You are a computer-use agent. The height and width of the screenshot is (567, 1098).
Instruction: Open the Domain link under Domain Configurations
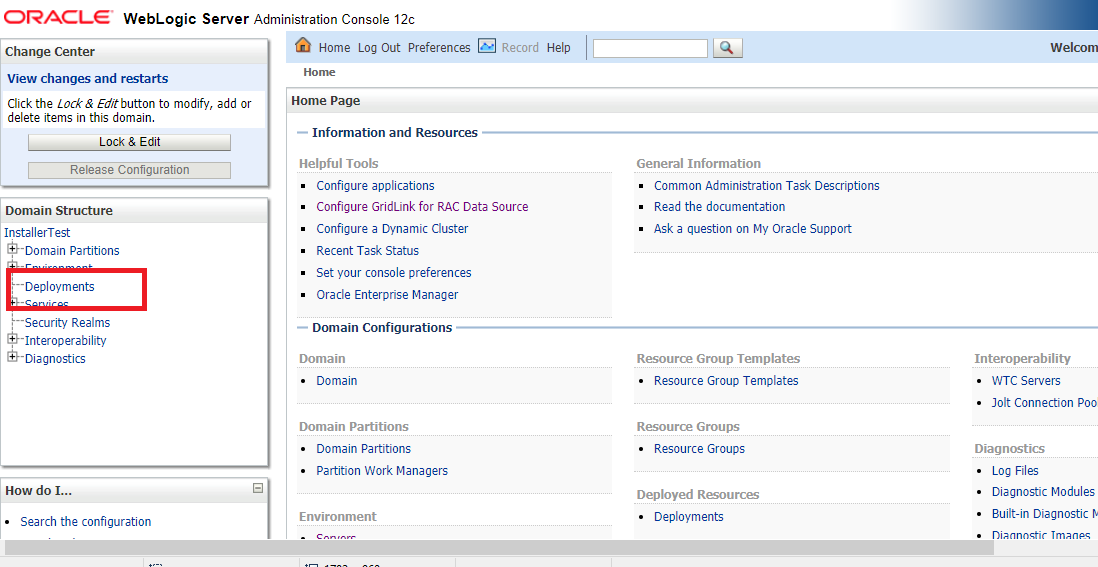337,381
